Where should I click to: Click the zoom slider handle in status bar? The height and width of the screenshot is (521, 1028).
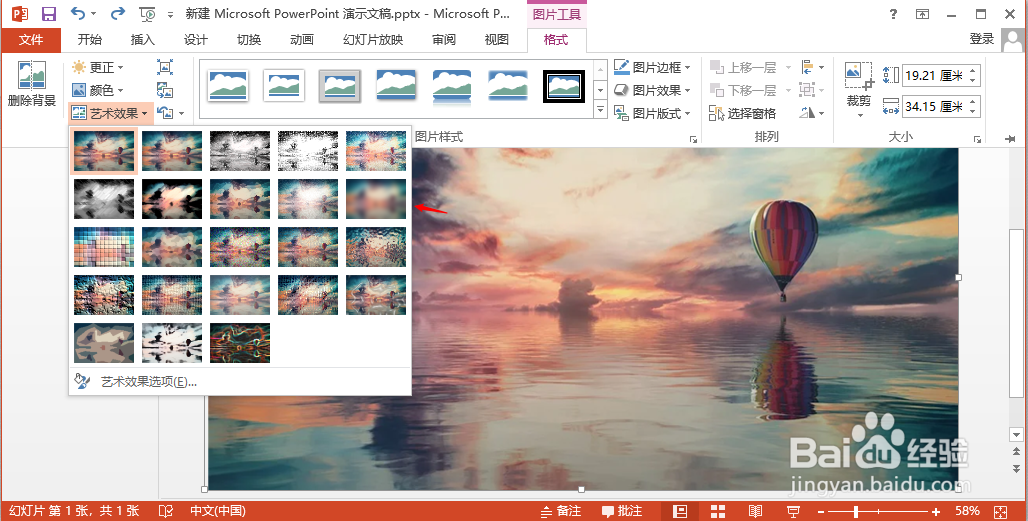857,511
